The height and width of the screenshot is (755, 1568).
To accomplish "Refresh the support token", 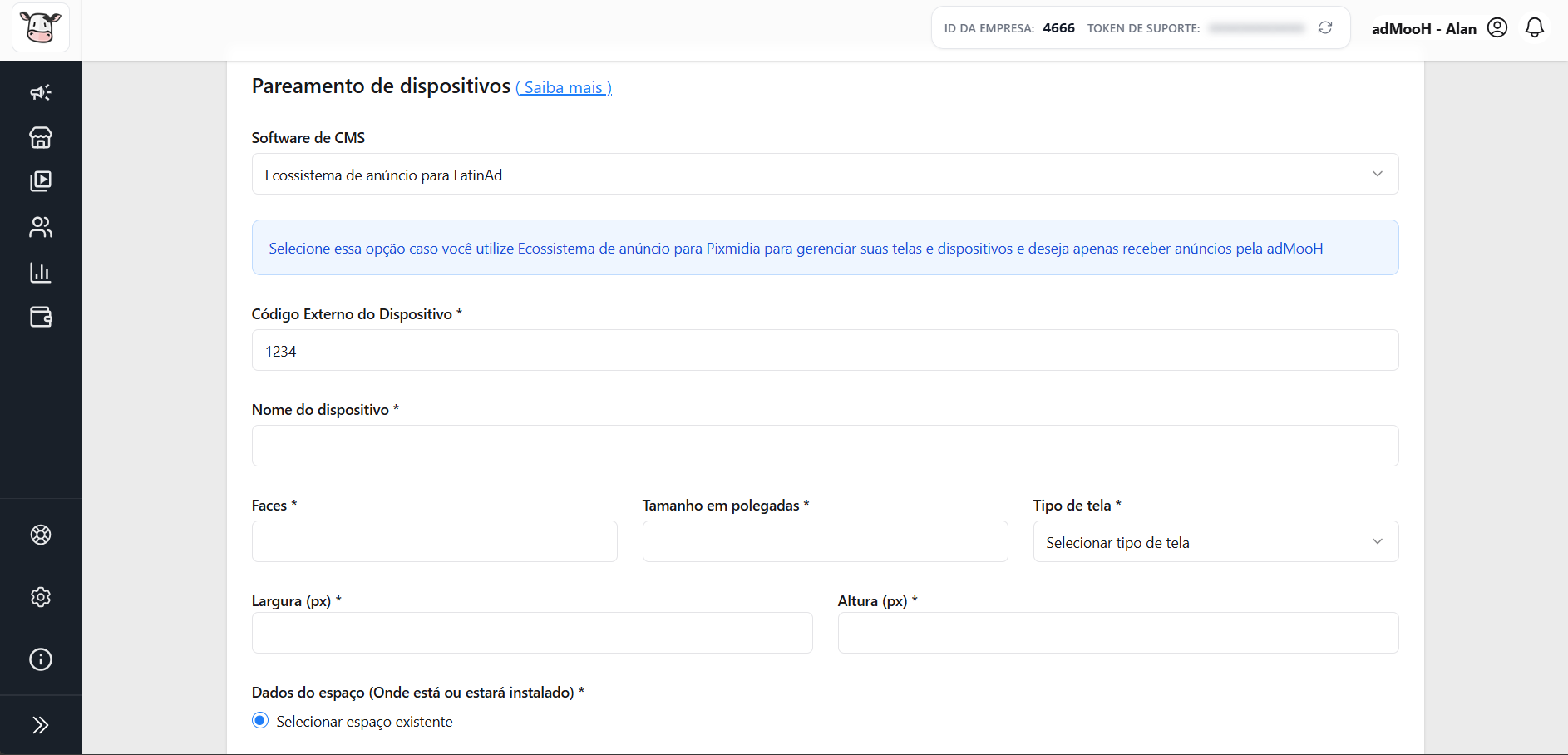I will 1325,28.
